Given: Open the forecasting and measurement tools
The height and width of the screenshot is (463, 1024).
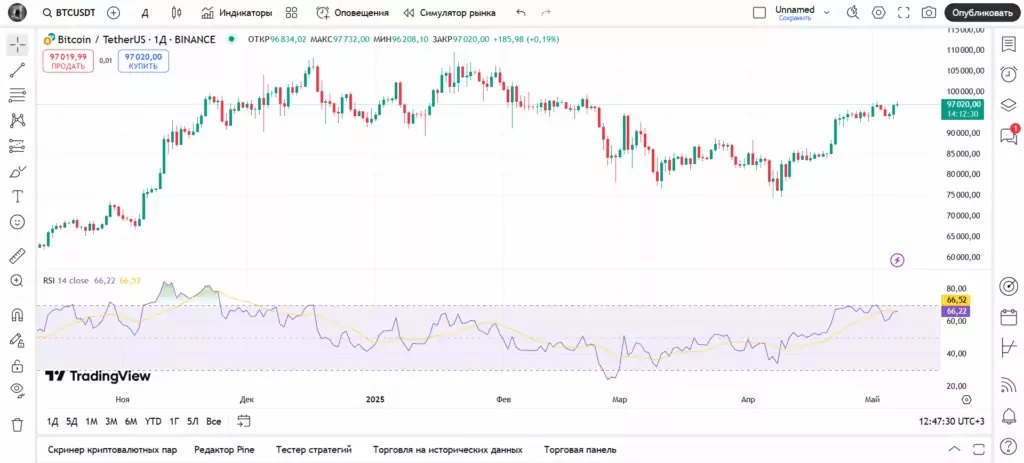Looking at the screenshot, I should 18,146.
